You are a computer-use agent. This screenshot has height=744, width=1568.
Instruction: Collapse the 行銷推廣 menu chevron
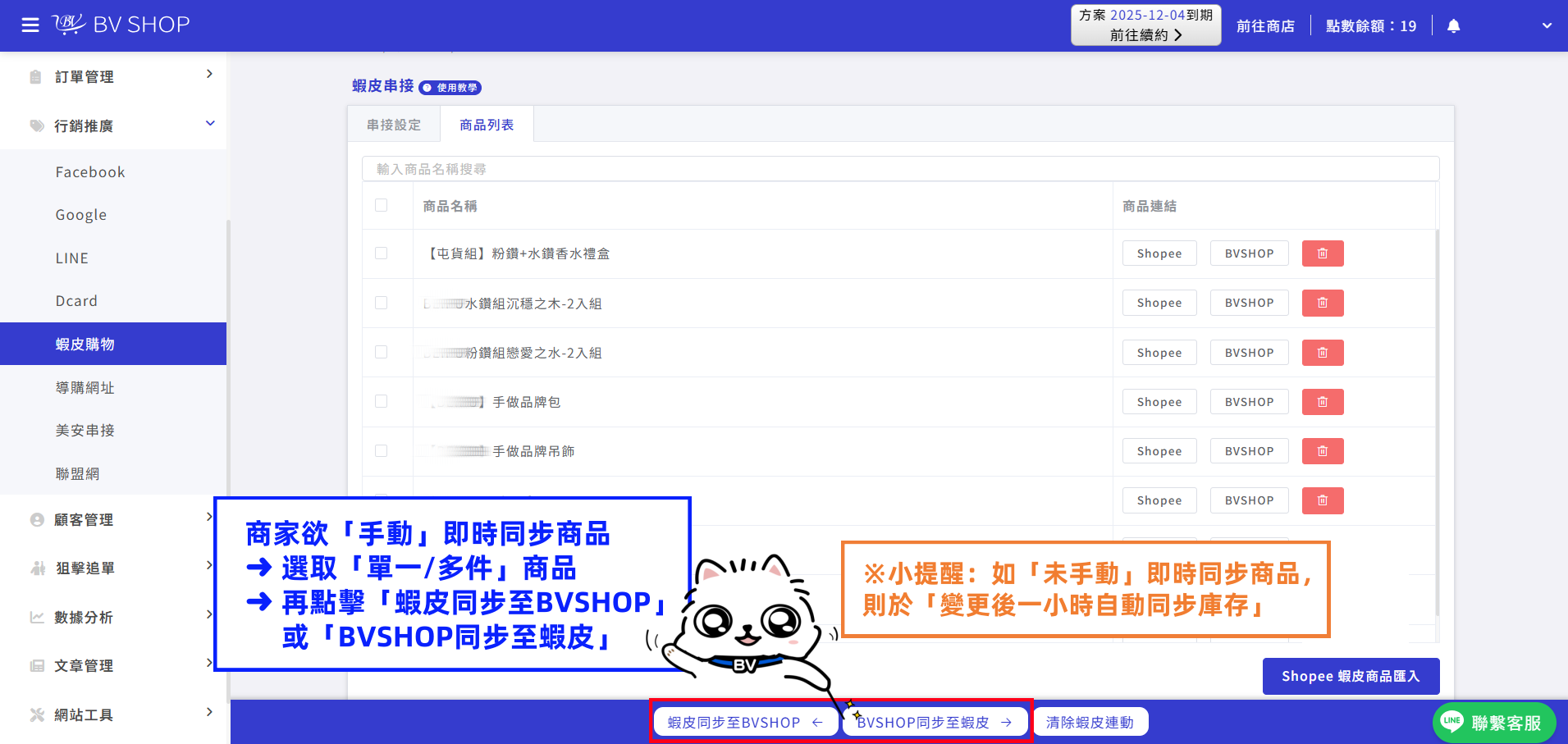(x=210, y=123)
